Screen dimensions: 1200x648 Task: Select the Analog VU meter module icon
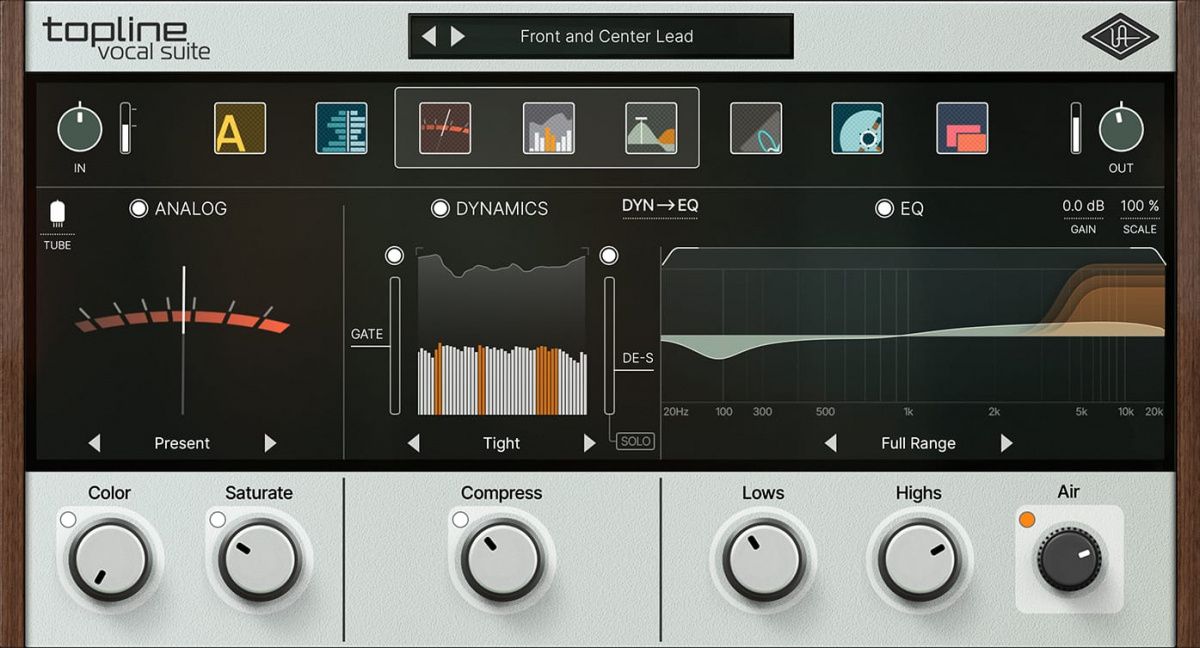point(445,130)
